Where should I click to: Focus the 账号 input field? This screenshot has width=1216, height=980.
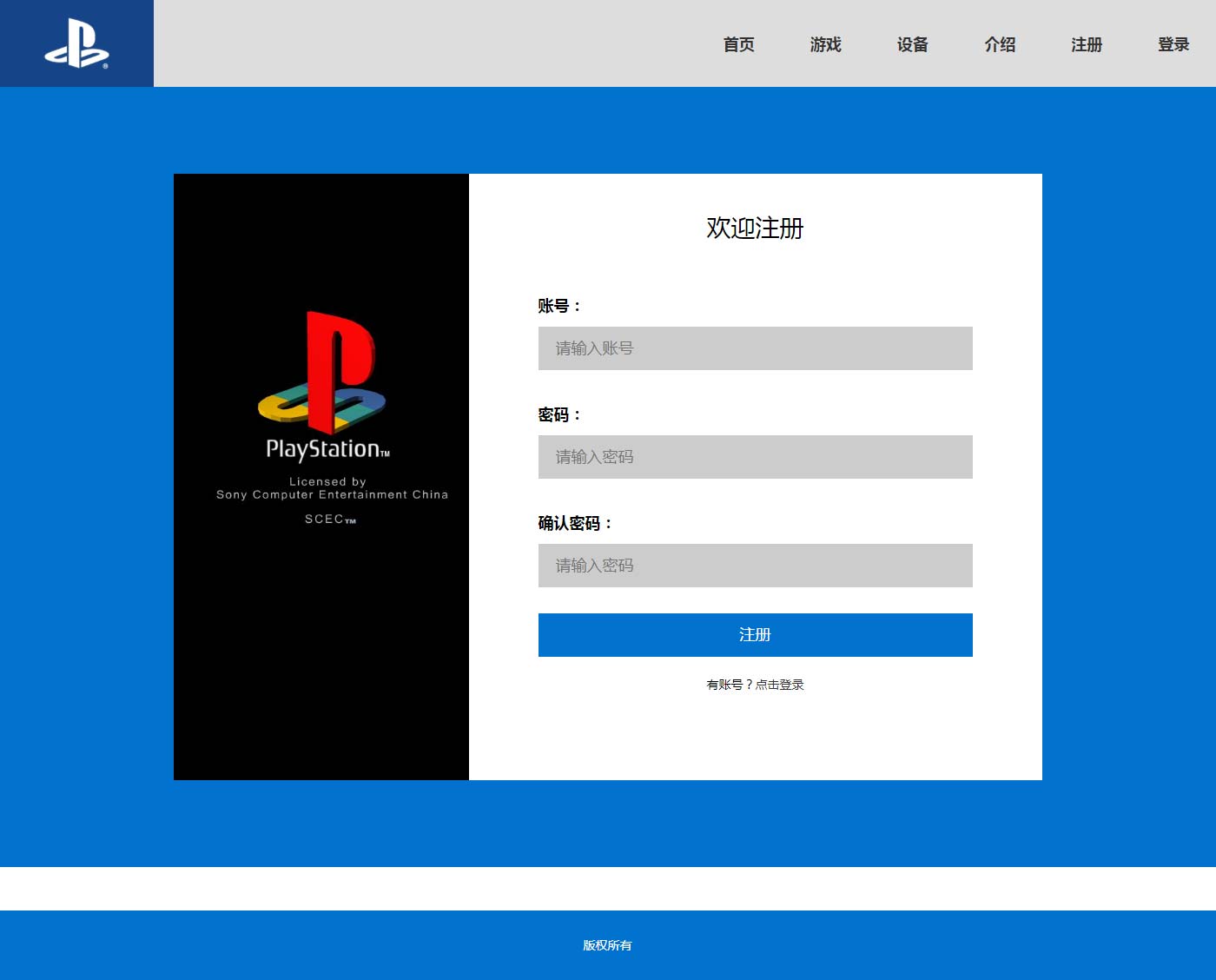point(756,348)
